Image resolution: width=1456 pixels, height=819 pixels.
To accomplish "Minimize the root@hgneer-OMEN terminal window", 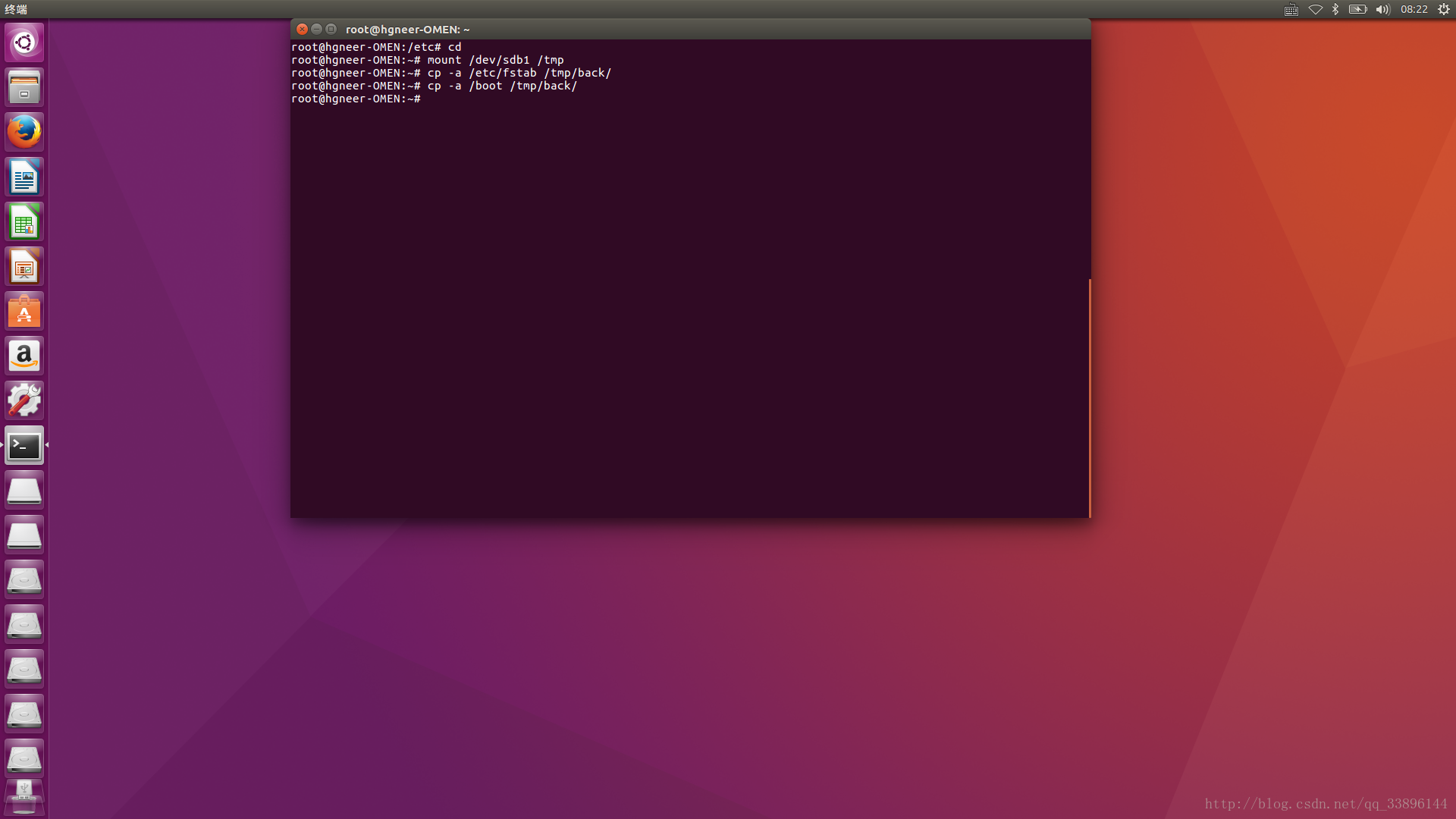I will [x=316, y=29].
